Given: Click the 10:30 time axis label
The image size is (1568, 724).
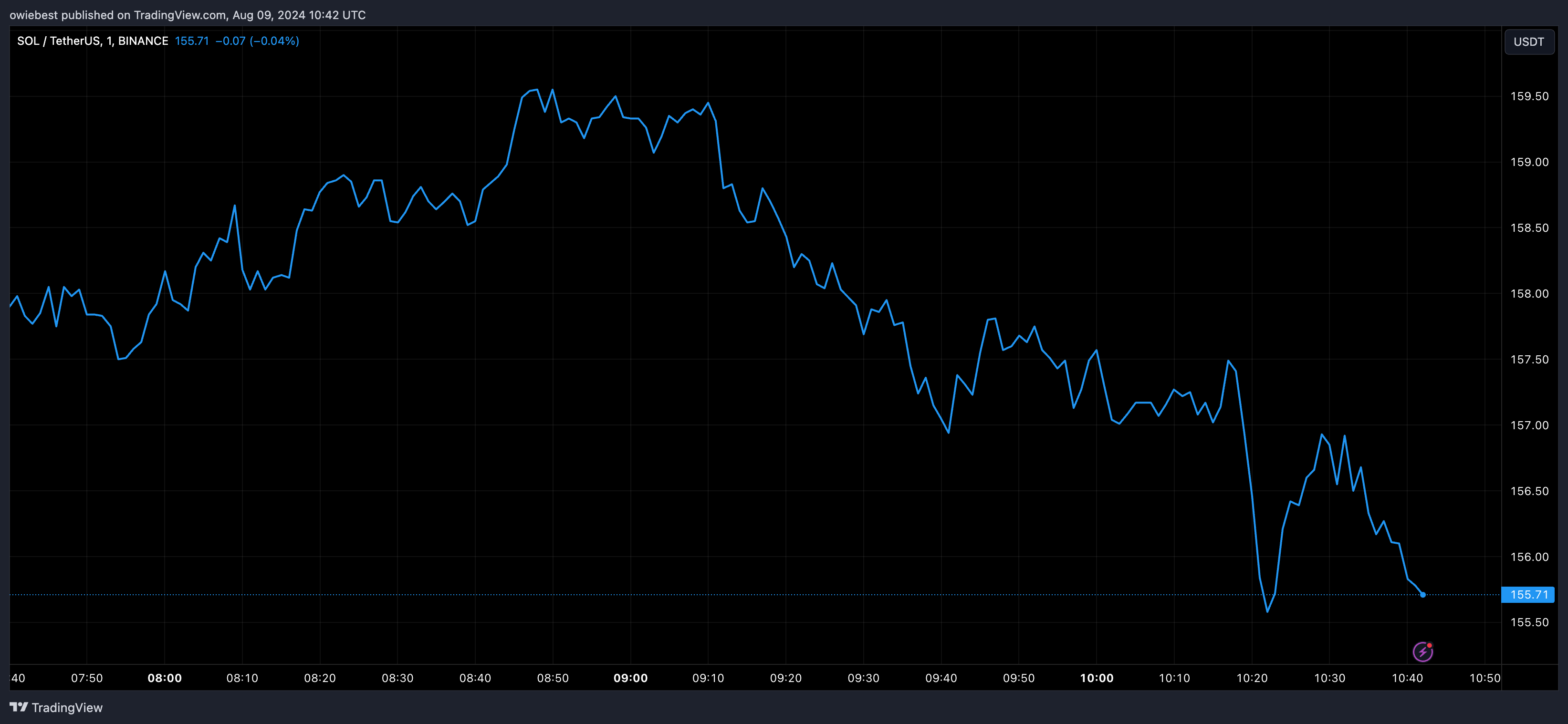Looking at the screenshot, I should point(1330,678).
